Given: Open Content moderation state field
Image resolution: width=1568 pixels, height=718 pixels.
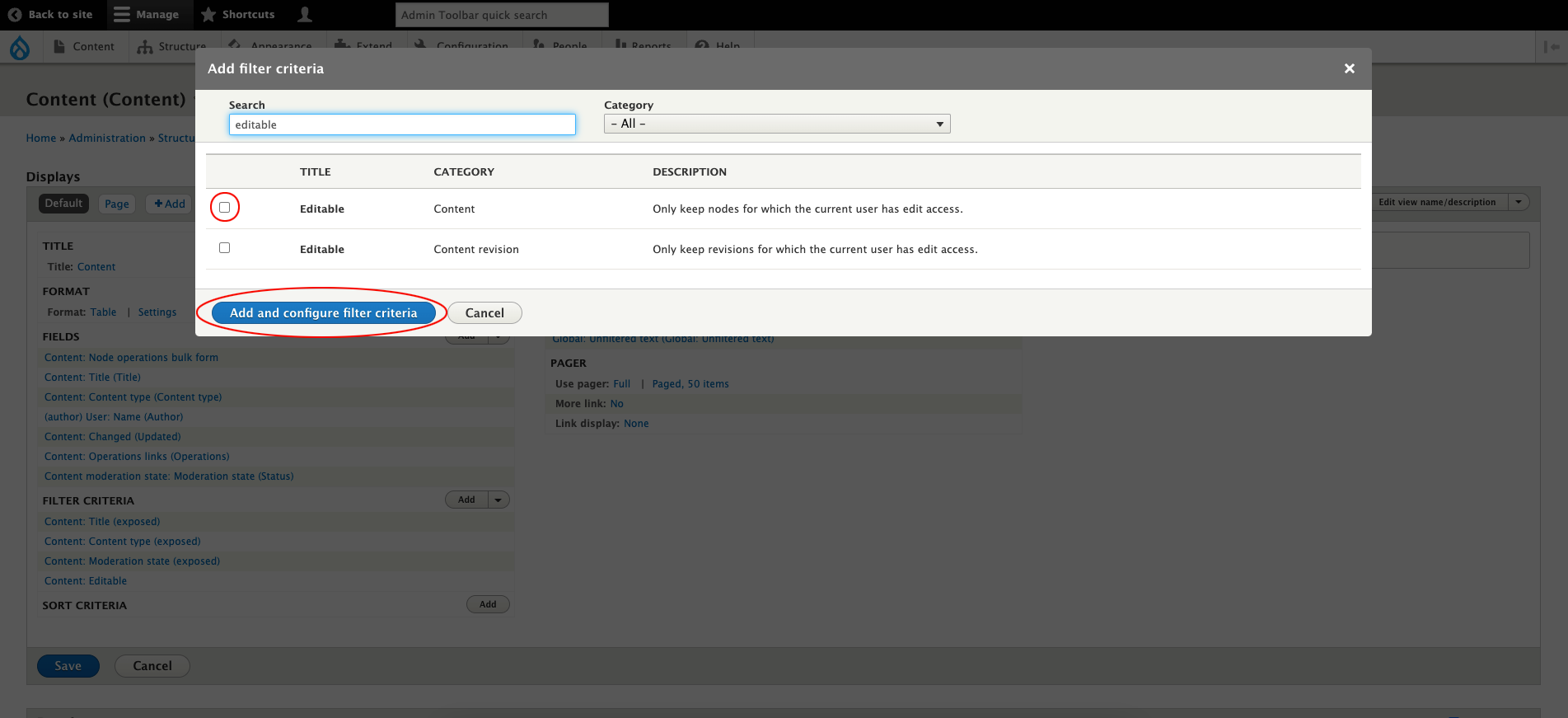Looking at the screenshot, I should [169, 476].
